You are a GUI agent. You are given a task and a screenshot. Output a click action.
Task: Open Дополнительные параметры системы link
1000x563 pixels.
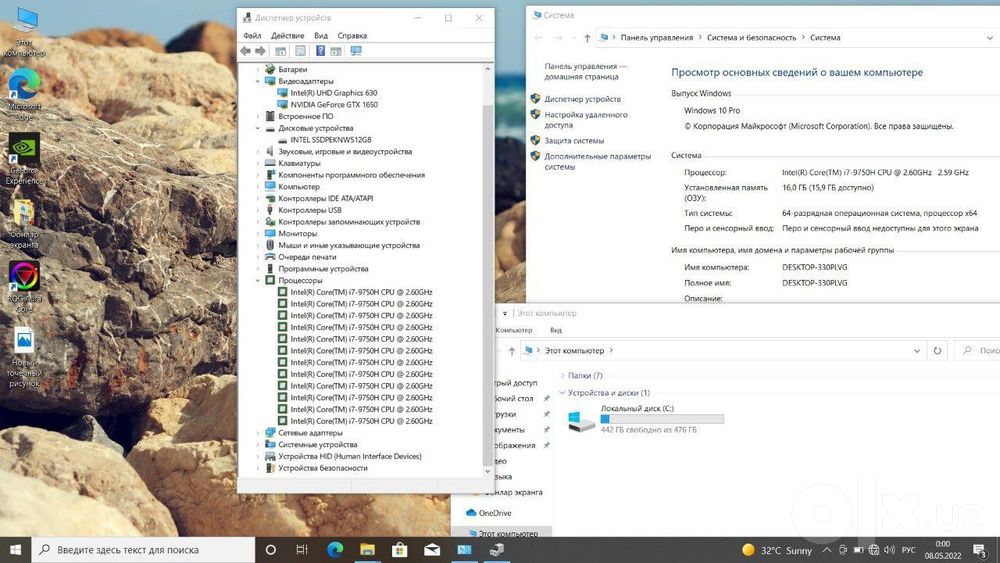point(598,161)
